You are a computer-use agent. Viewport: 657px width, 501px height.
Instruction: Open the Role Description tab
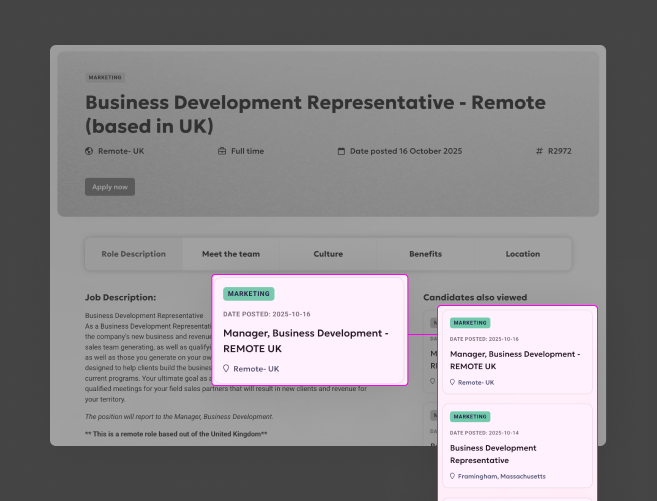click(133, 254)
